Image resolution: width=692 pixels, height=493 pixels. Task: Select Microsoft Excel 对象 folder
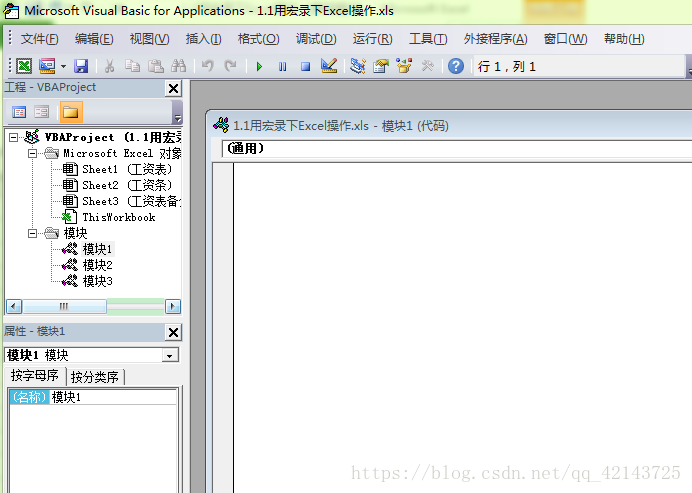[x=122, y=153]
